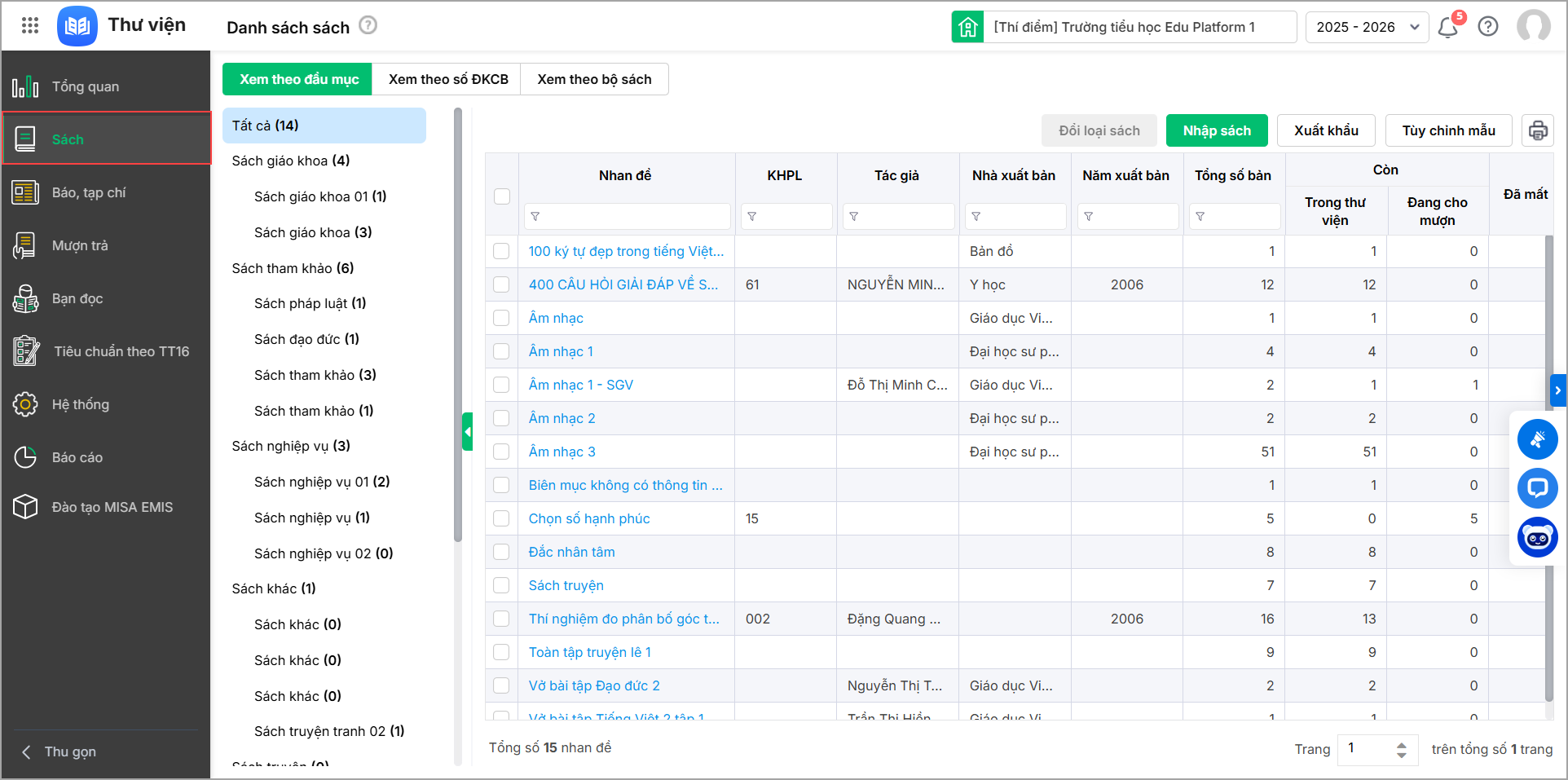Open the help question mark icon
The width and height of the screenshot is (1568, 780).
tap(1488, 27)
